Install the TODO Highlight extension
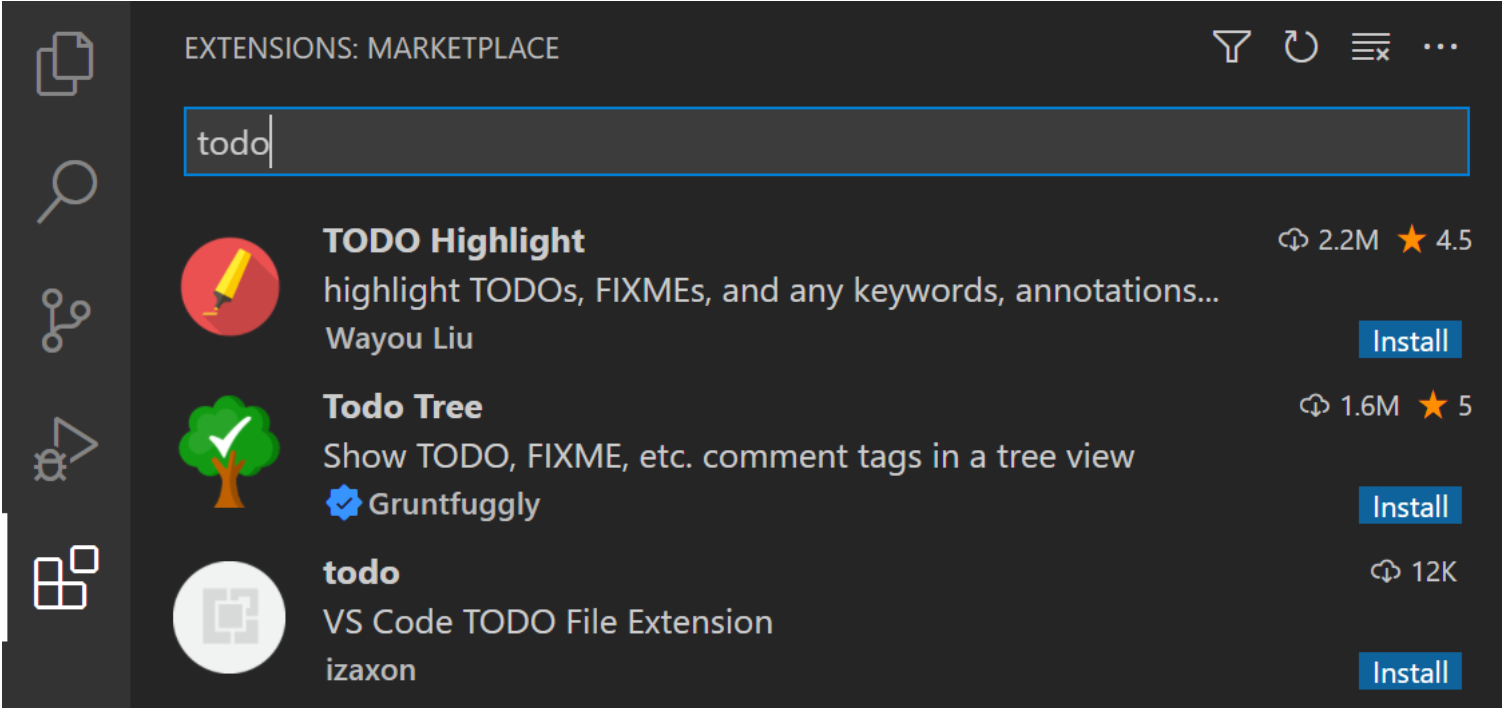This screenshot has height=708, width=1502. (1409, 340)
